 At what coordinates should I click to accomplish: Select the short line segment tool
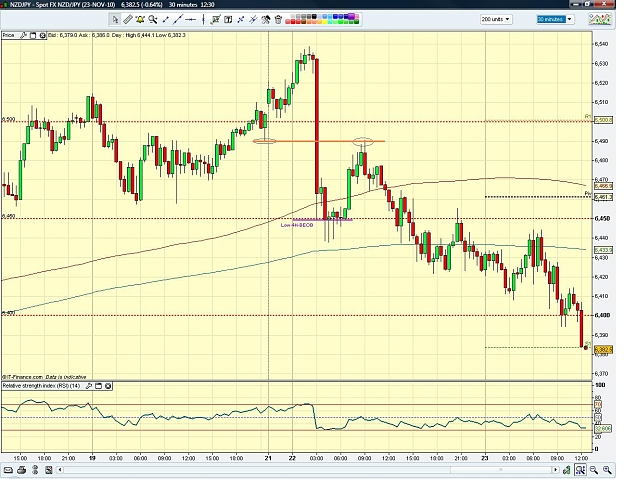[x=166, y=19]
